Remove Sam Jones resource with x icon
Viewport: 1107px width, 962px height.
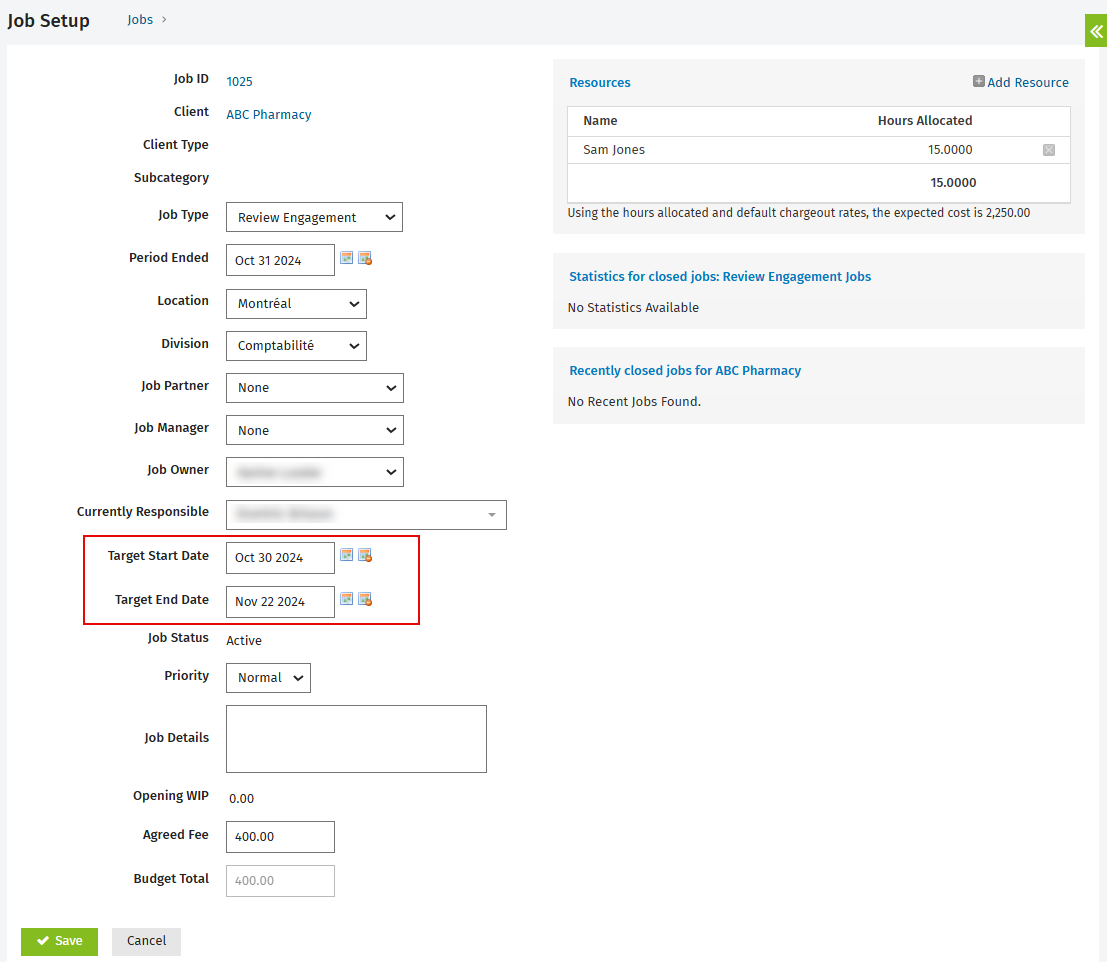click(x=1049, y=150)
